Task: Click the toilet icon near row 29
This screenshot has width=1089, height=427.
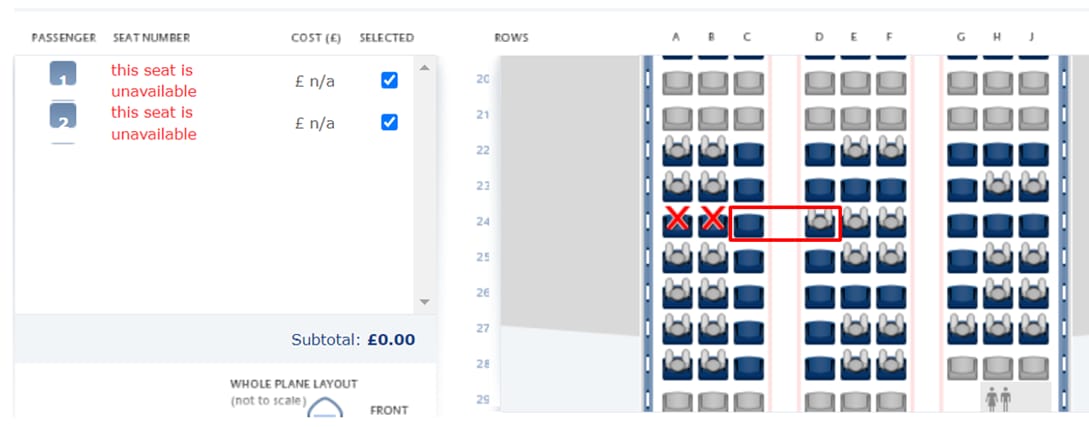Action: tap(999, 399)
